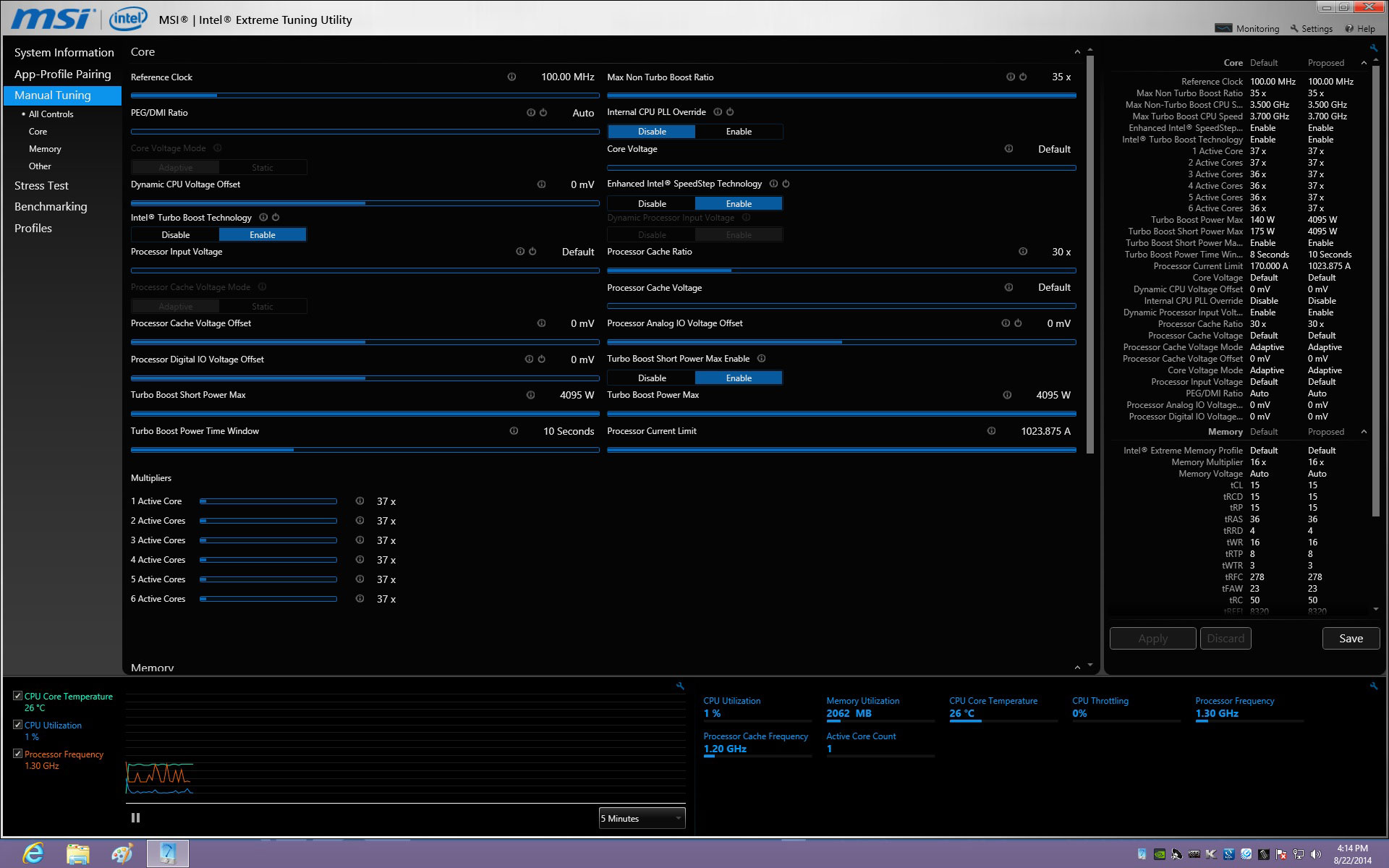Image resolution: width=1389 pixels, height=868 pixels.
Task: Click the info icon for 6 Active Cores multiplier
Action: [x=360, y=598]
